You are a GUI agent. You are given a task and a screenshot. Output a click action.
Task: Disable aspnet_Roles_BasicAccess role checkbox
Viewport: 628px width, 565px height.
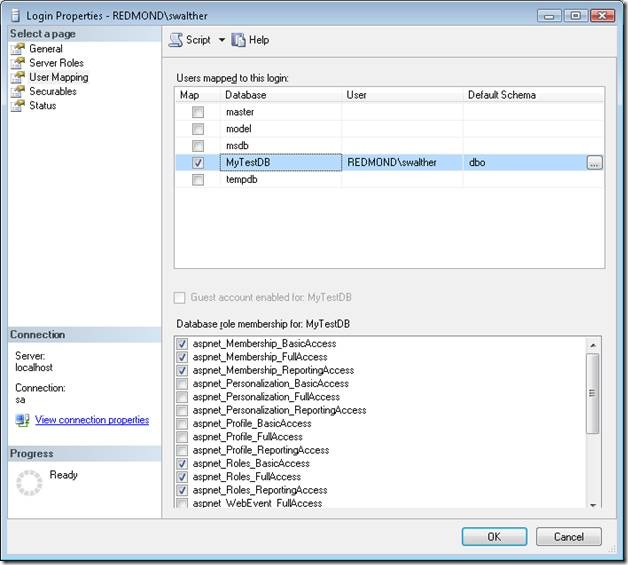(x=182, y=464)
